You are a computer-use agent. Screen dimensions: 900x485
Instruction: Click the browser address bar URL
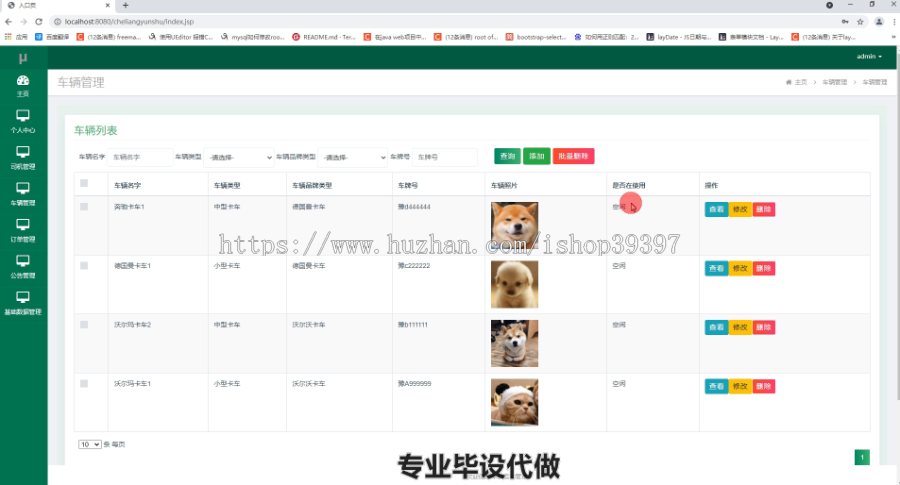pos(129,22)
